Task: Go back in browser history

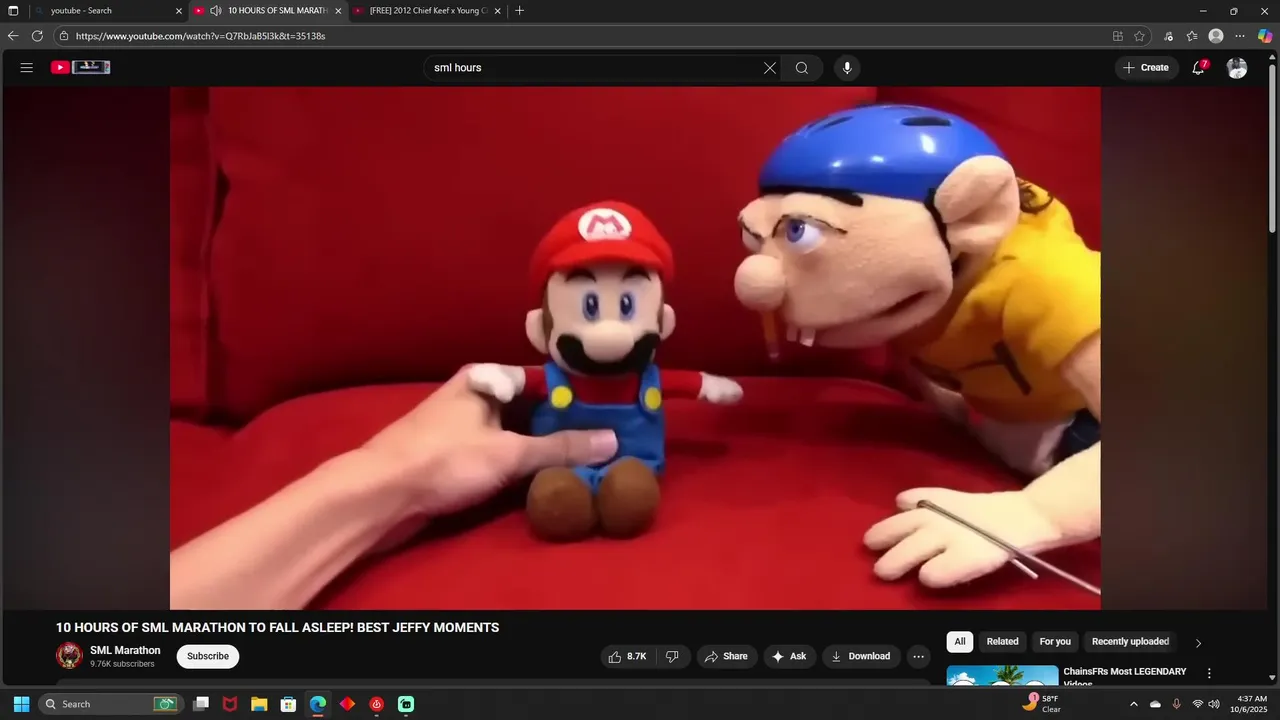Action: point(13,36)
